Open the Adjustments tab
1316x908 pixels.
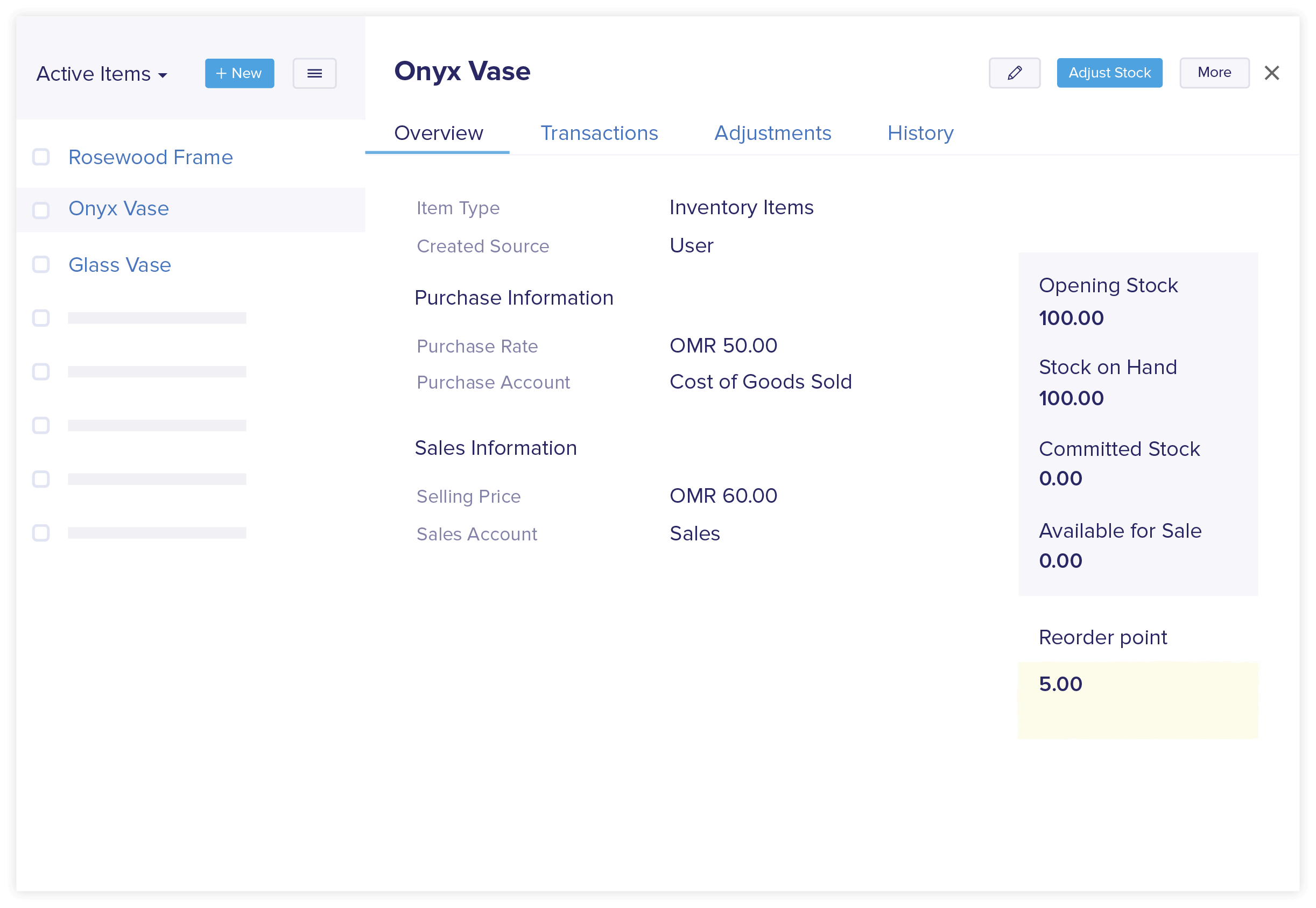[x=772, y=133]
